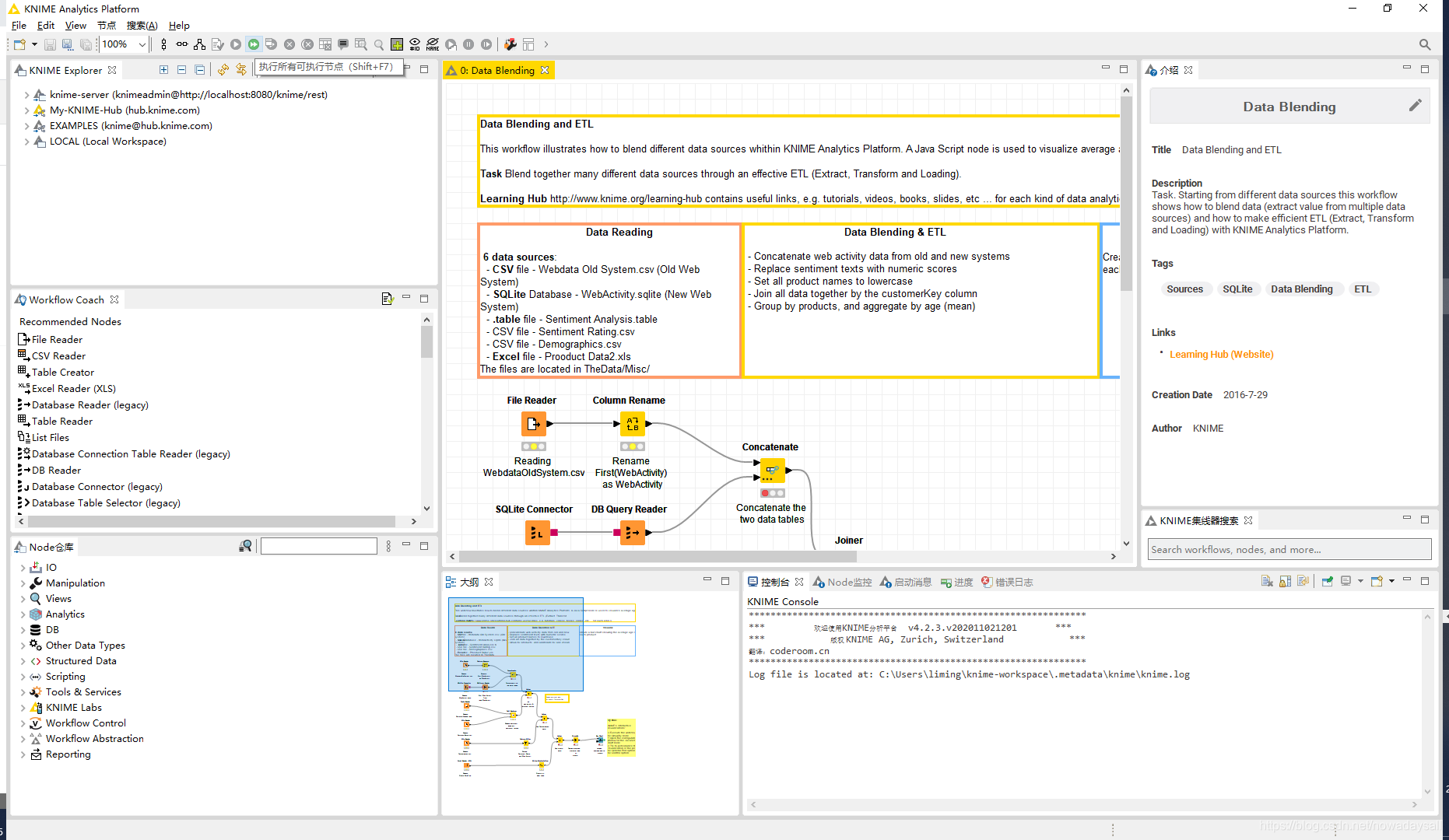The width and height of the screenshot is (1449, 840).
Task: Open the Learning Hub (Website) link
Action: pos(1221,354)
